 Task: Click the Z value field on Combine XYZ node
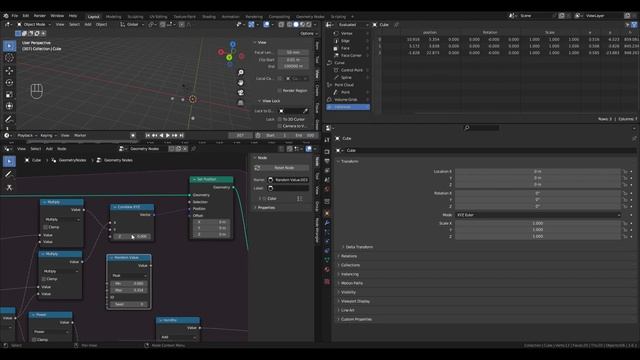click(132, 236)
